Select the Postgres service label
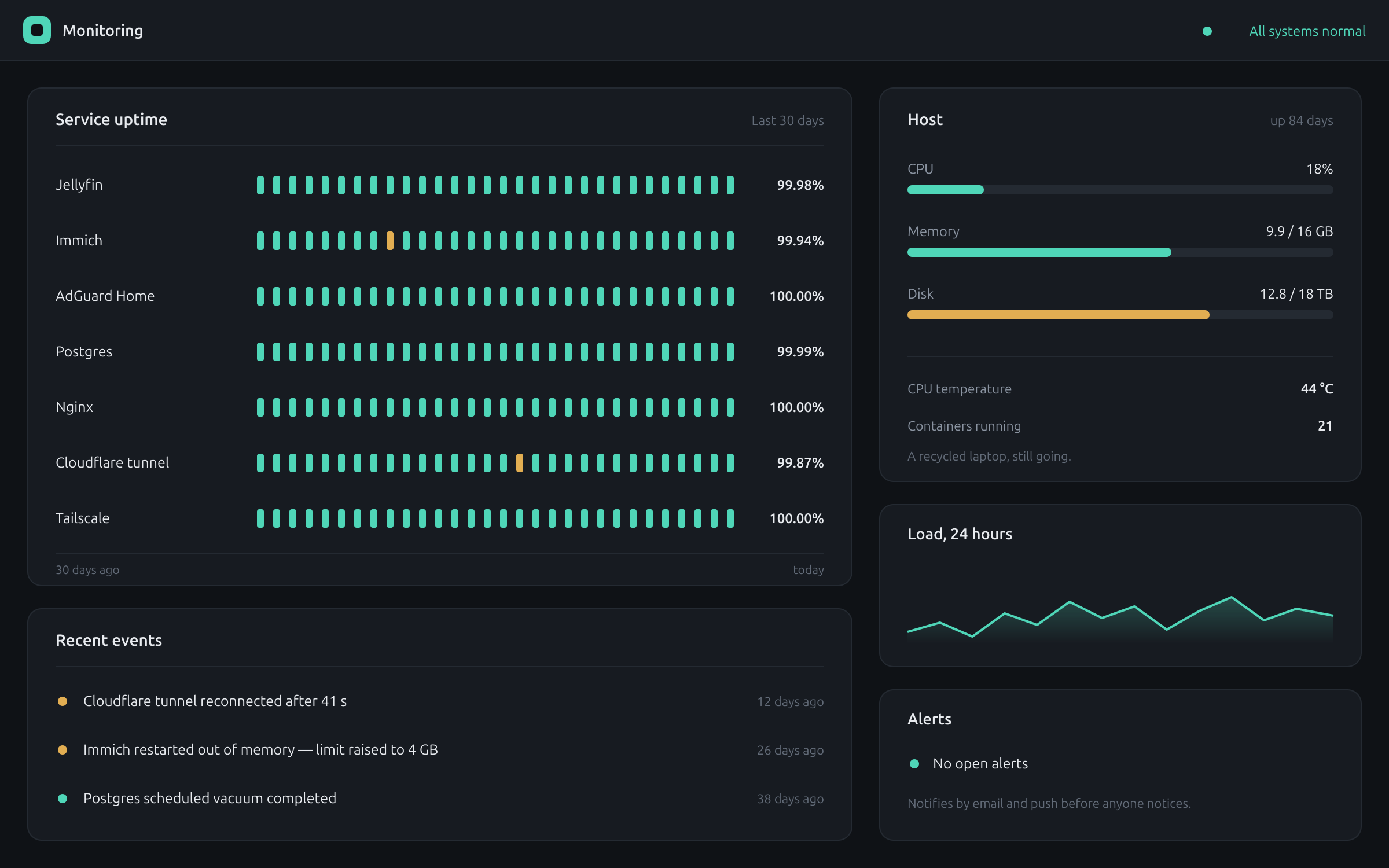Screen dimensions: 1389x868 tap(84, 352)
